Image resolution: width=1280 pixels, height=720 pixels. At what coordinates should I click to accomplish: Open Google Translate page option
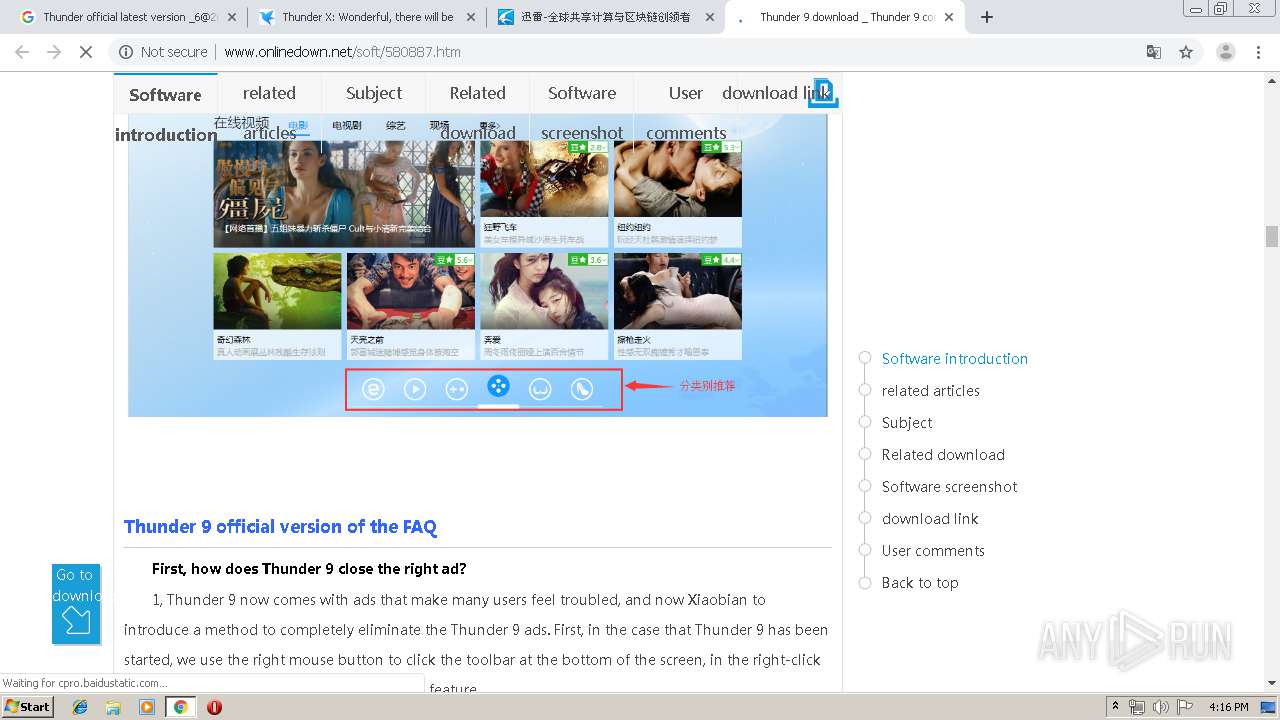1153,52
